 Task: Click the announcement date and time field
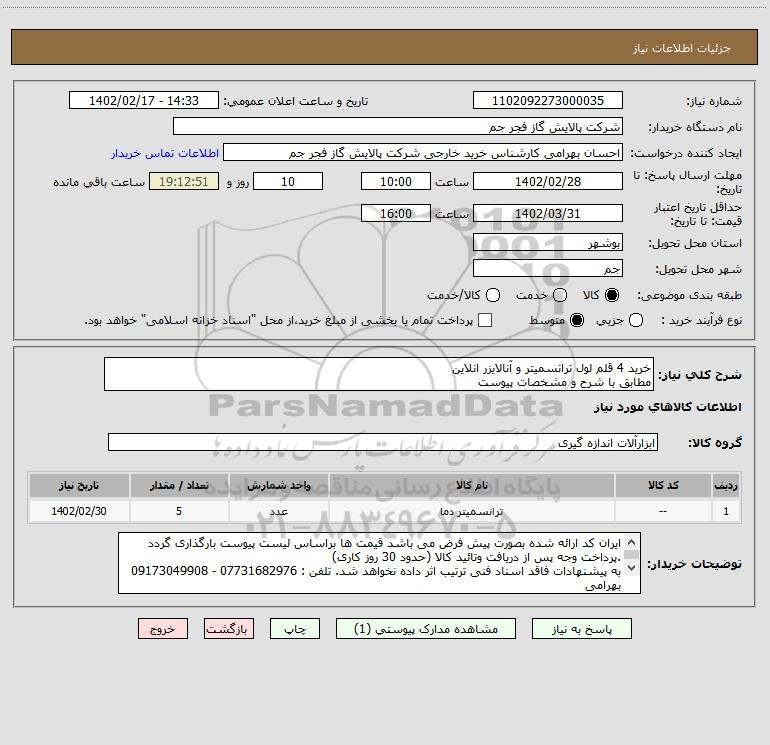144,101
